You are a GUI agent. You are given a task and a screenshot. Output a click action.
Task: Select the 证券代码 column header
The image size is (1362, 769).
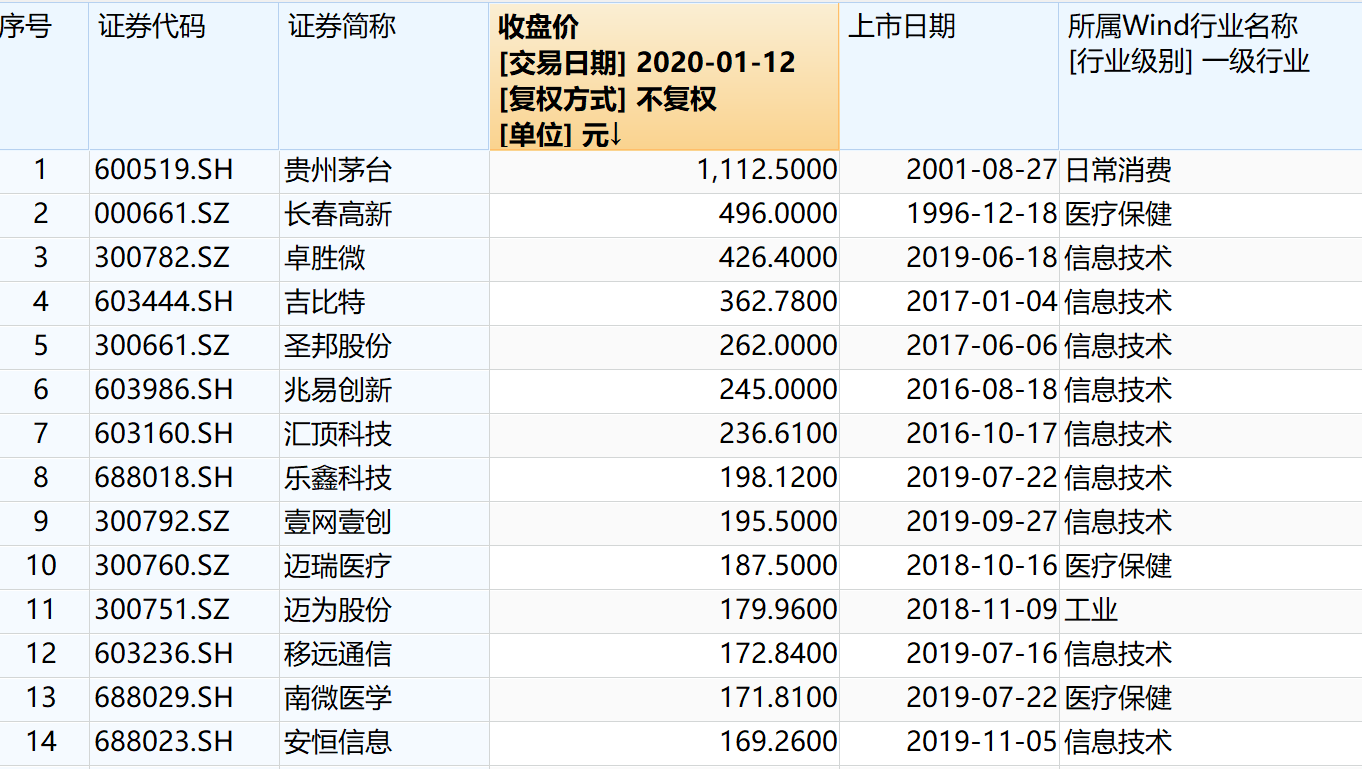[x=184, y=77]
